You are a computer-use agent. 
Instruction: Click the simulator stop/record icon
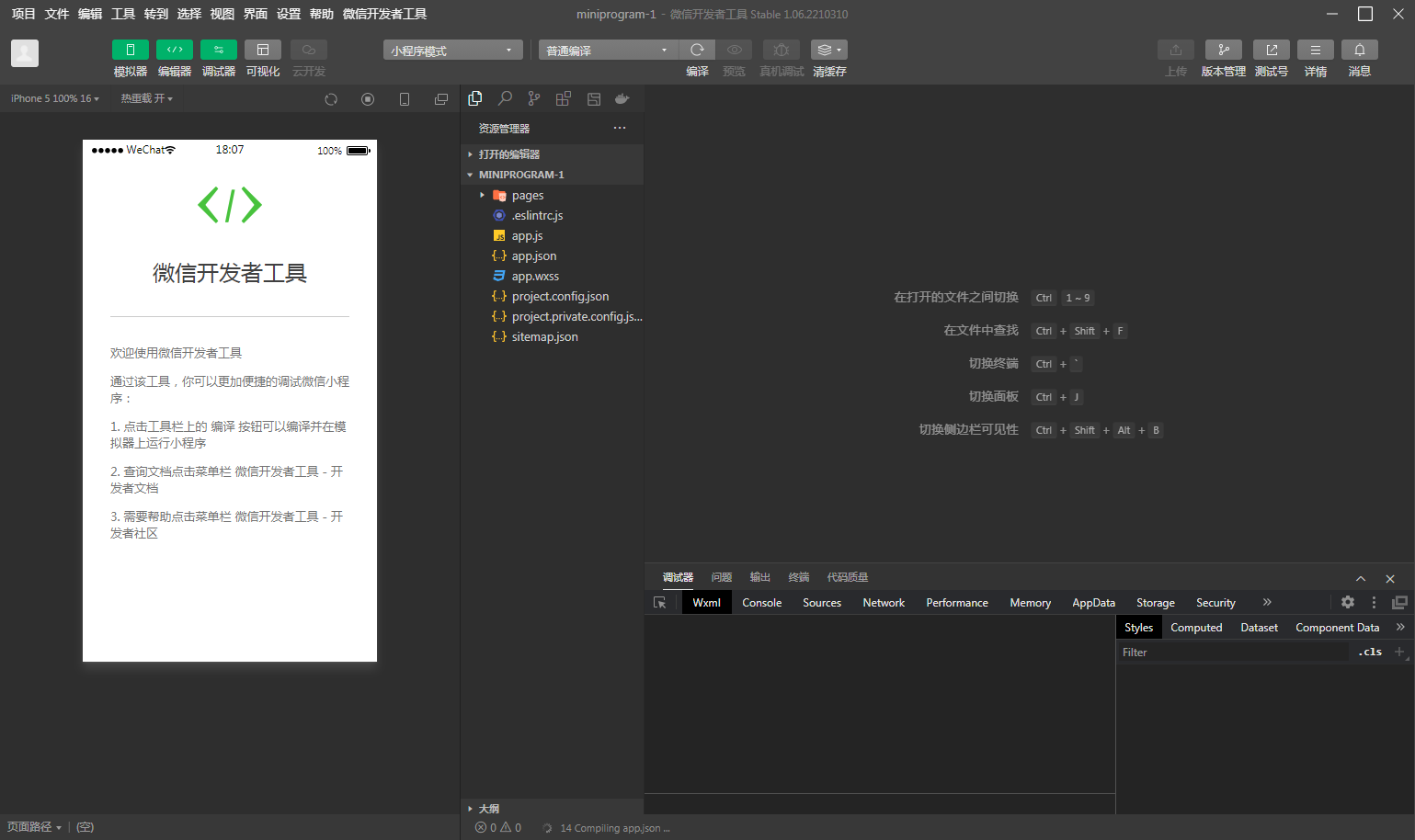point(368,99)
